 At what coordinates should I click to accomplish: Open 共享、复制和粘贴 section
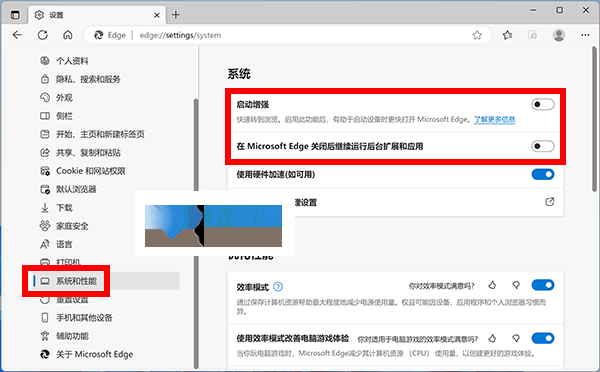point(88,153)
